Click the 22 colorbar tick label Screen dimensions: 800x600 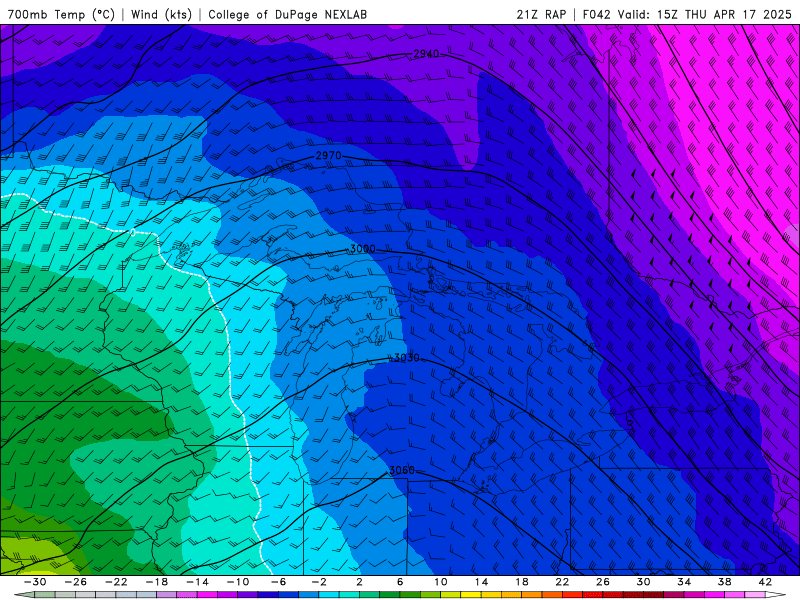pyautogui.click(x=562, y=582)
